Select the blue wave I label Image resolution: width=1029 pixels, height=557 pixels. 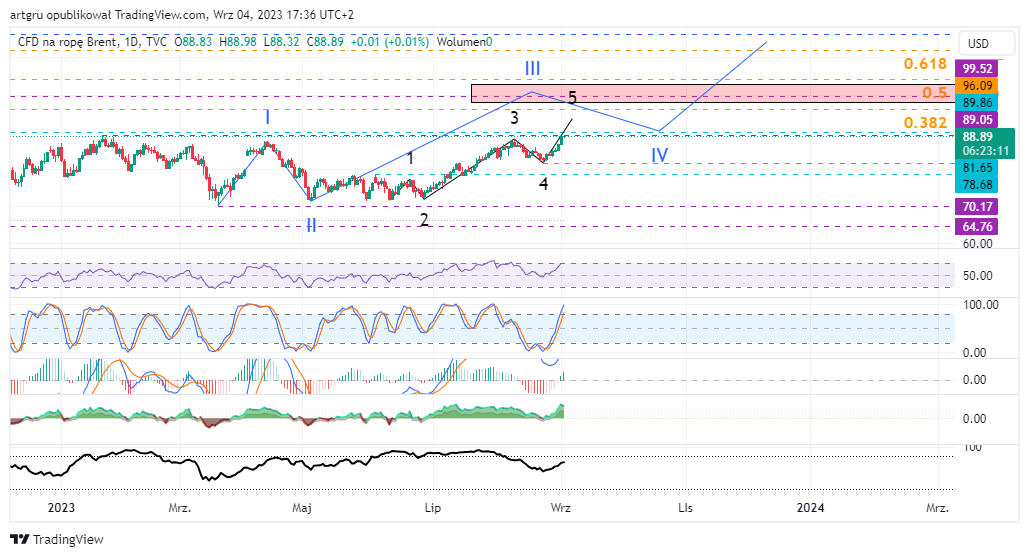point(267,117)
